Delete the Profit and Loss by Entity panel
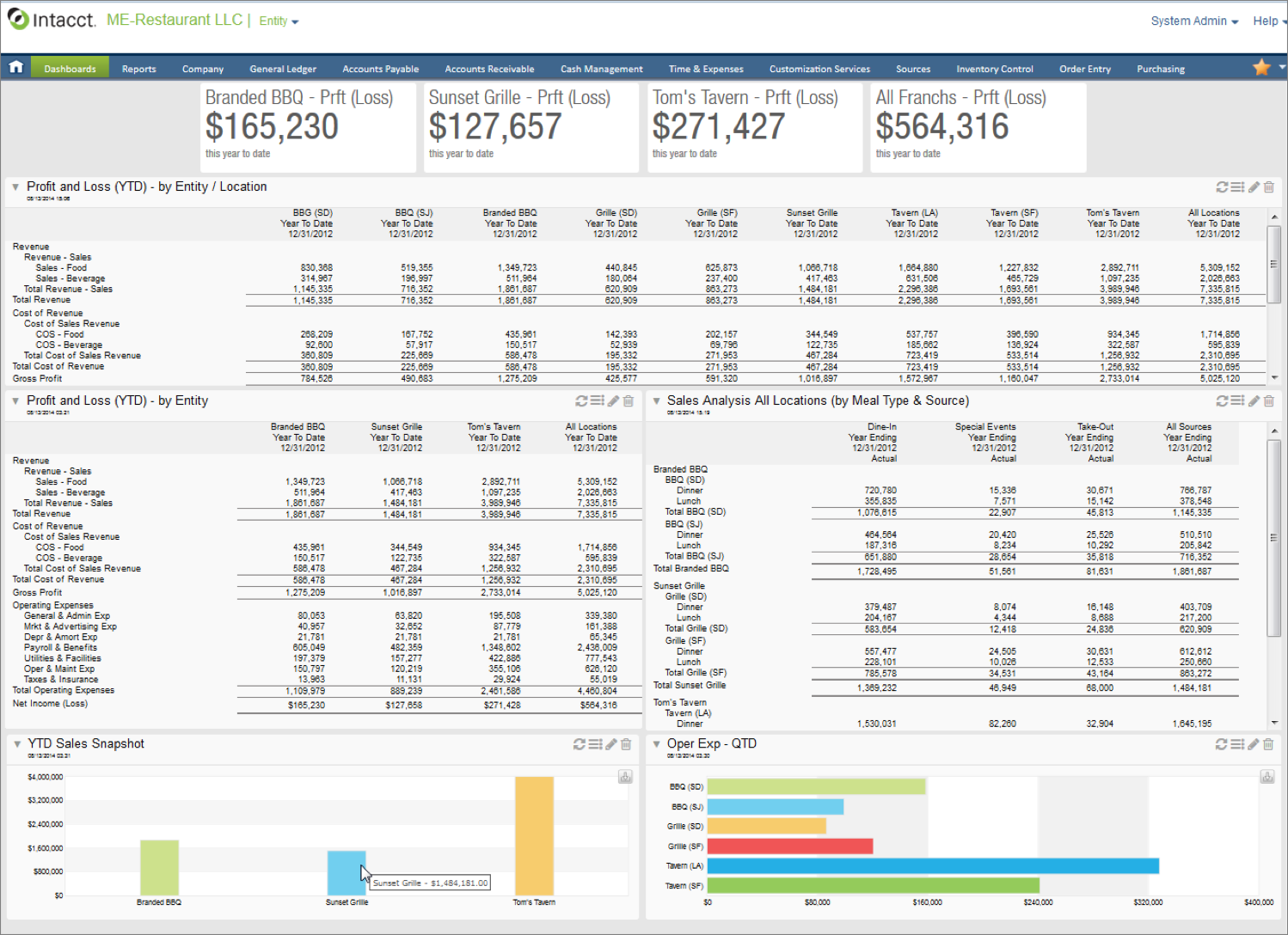Screen dimensions: 1288x935 click(x=629, y=400)
